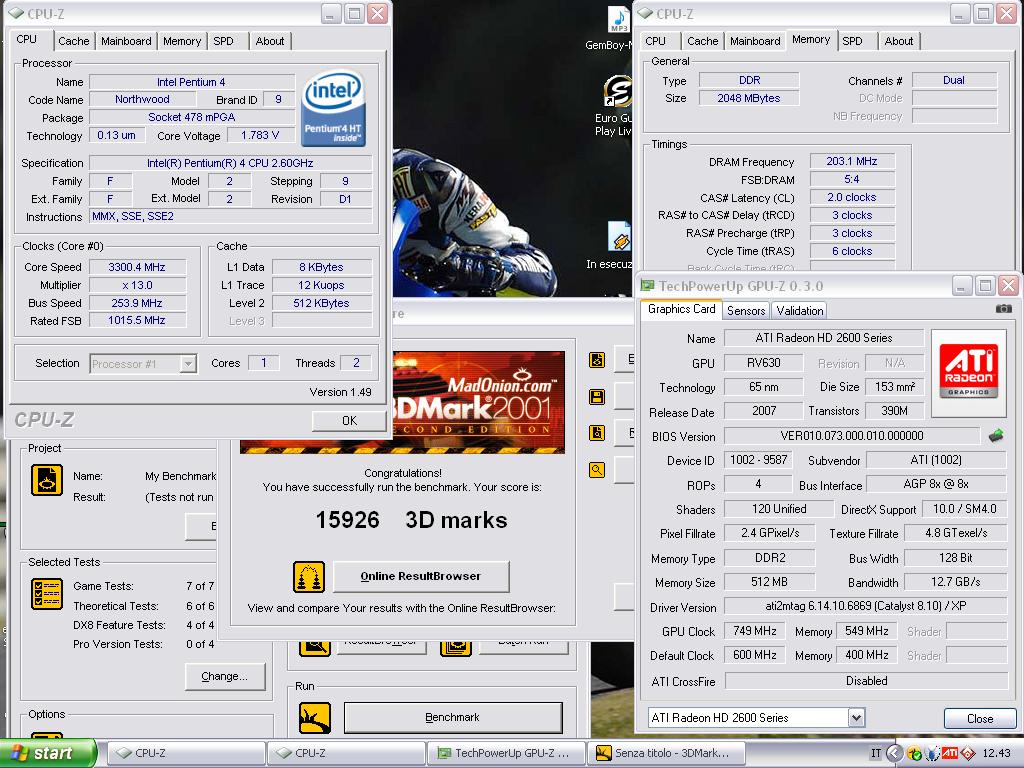The image size is (1024, 768).
Task: Click the running figure Benchmark icon
Action: pyautogui.click(x=315, y=718)
